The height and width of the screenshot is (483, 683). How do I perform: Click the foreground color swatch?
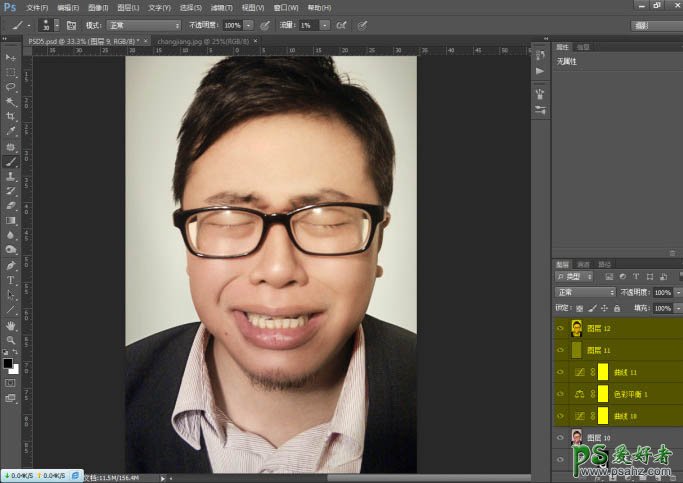[8, 363]
